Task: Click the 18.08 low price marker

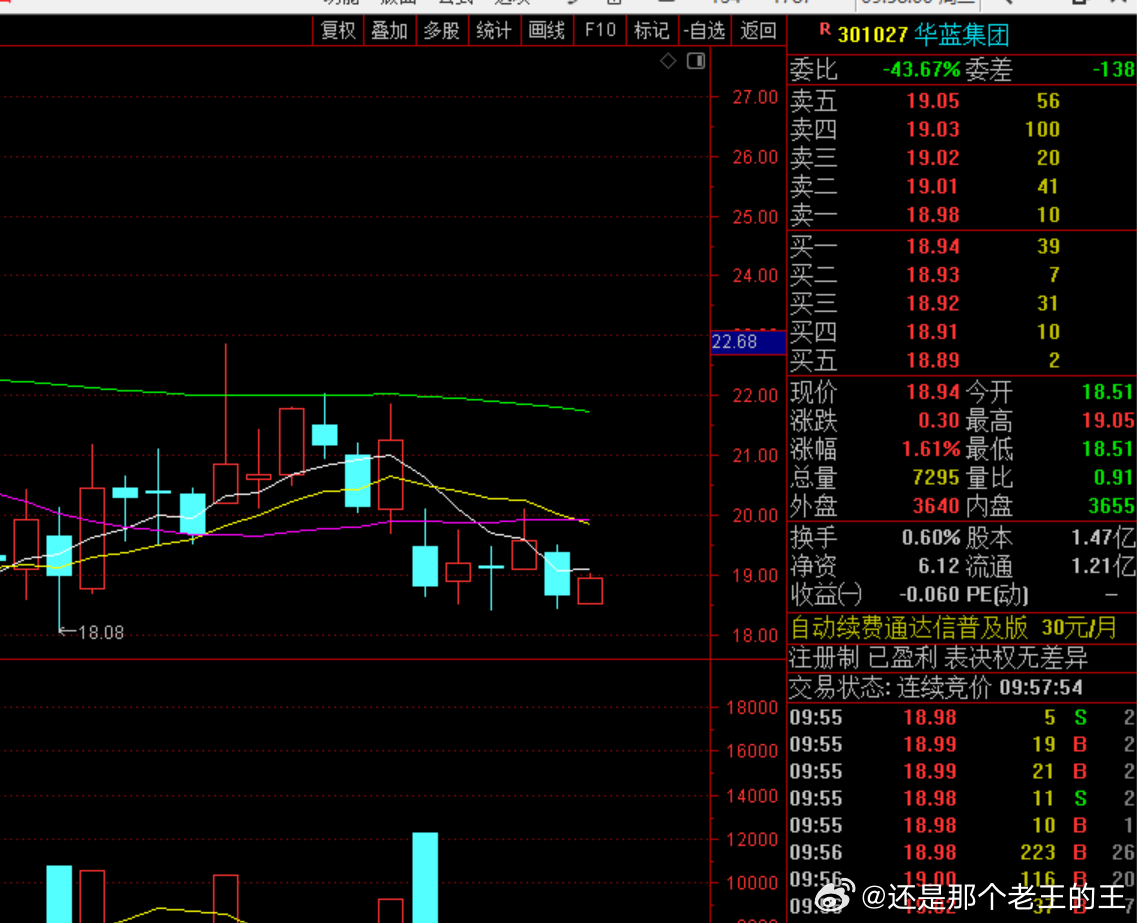Action: (91, 632)
